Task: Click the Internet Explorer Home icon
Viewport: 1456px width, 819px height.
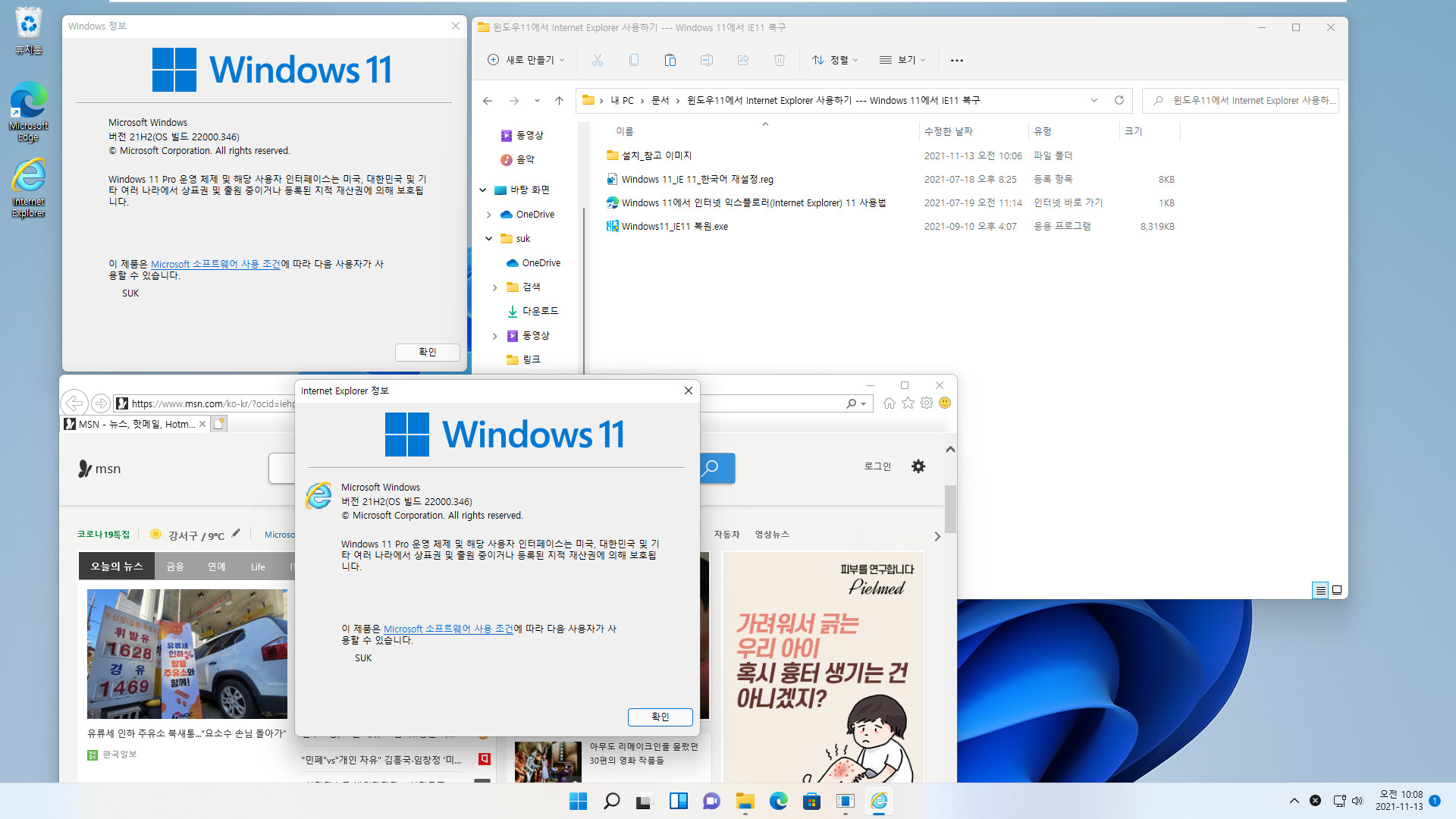Action: 889,403
